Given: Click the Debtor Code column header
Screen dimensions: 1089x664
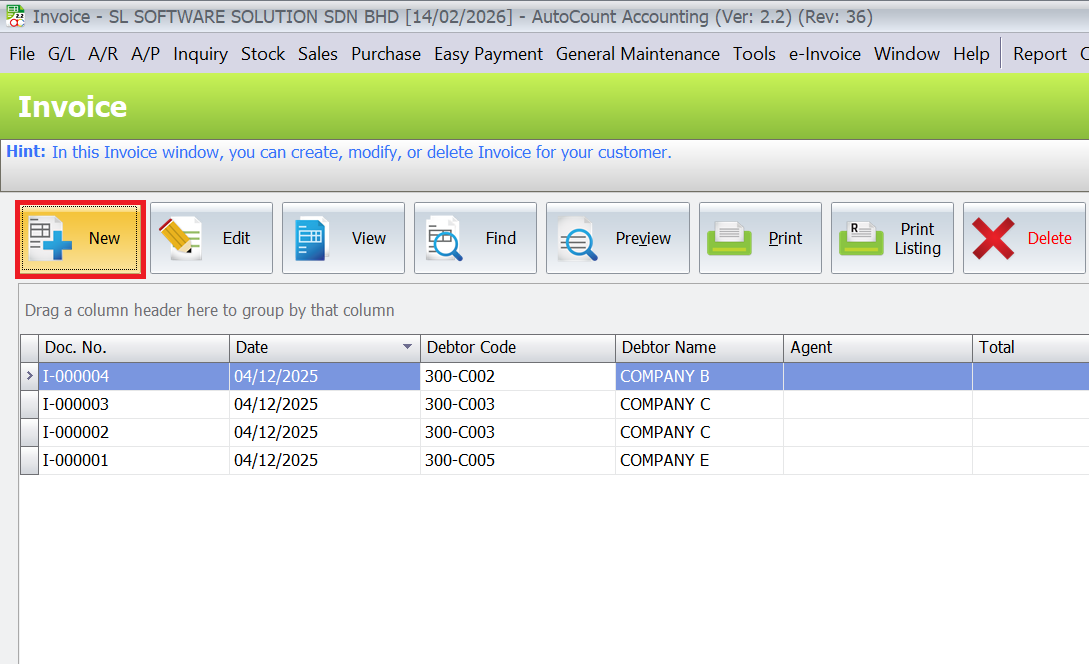Looking at the screenshot, I should click(516, 348).
